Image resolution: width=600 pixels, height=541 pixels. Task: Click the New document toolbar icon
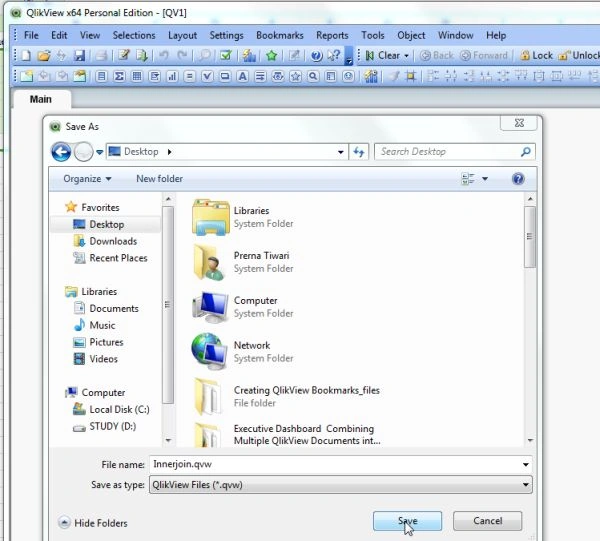point(26,55)
